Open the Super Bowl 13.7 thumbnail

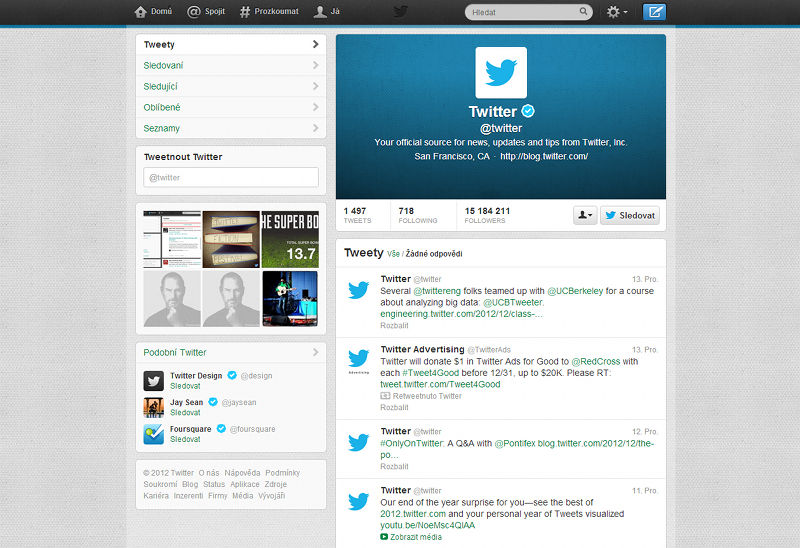click(290, 239)
